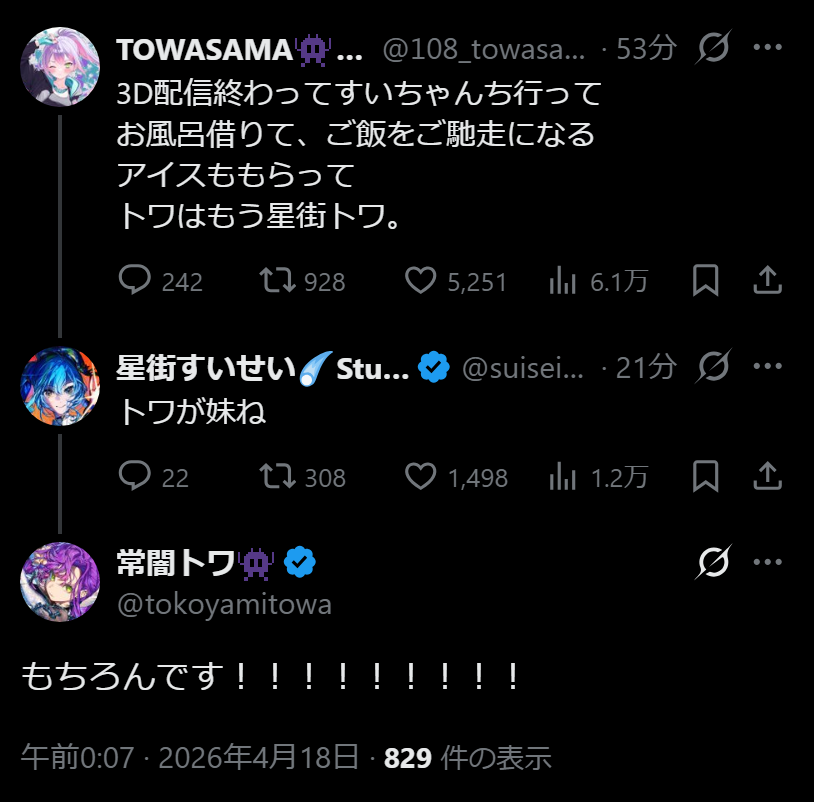Open Grok icon on TOWASAMA's post
This screenshot has width=814, height=802.
point(715,49)
